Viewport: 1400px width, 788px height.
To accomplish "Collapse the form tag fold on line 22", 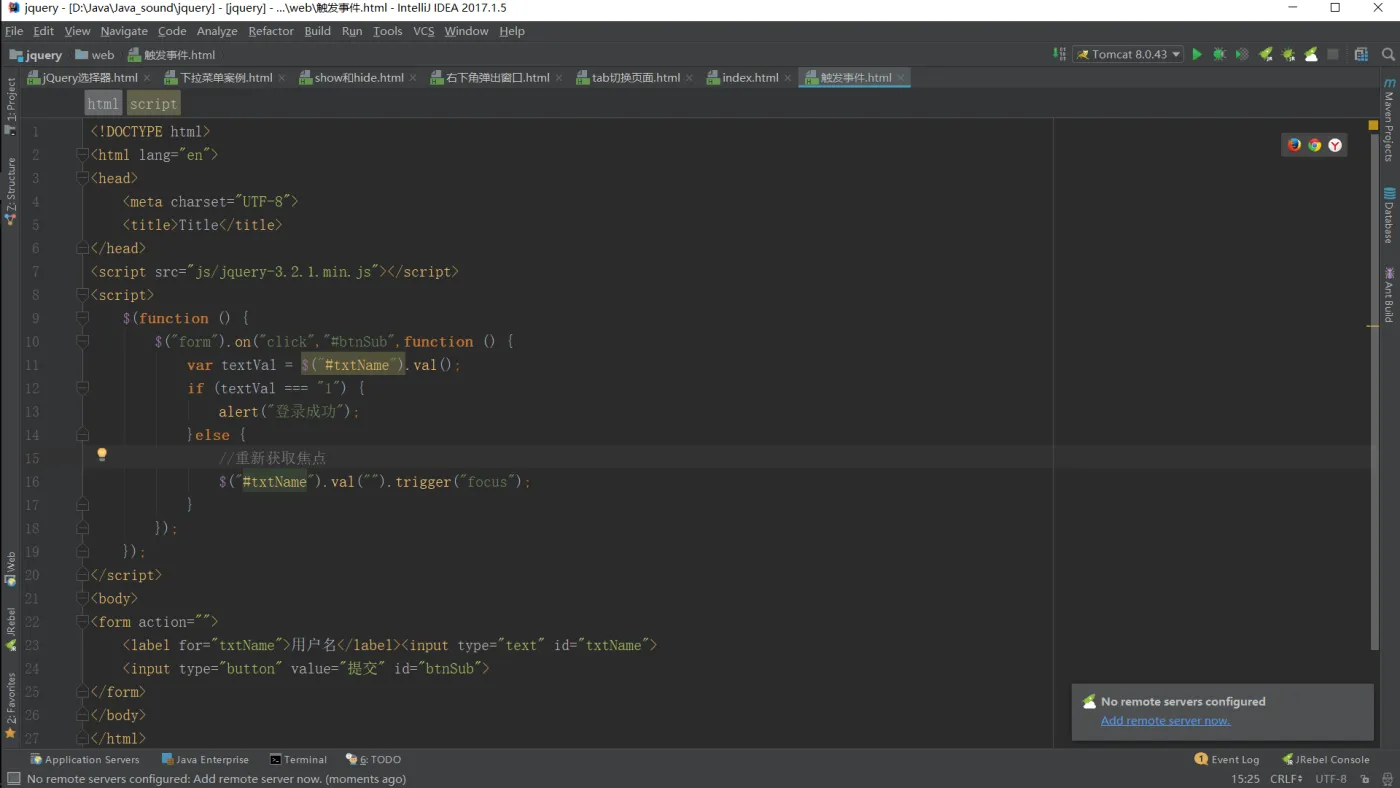I will 82,622.
